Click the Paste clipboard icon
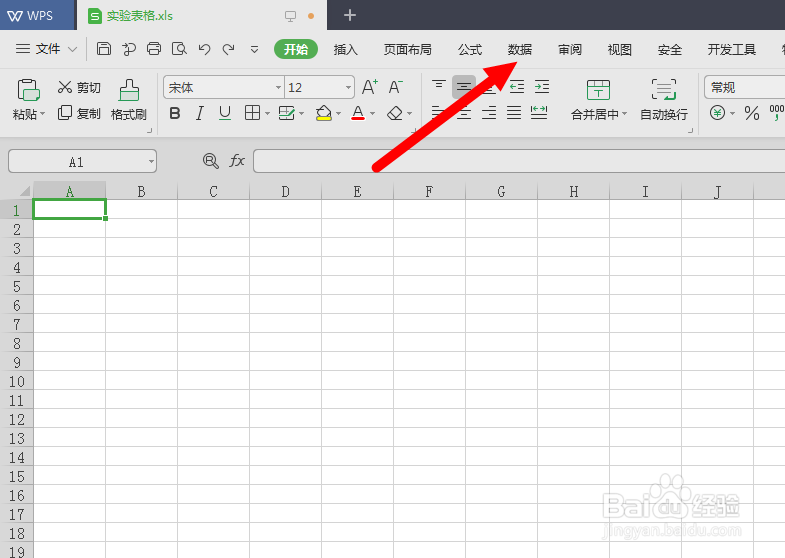Viewport: 785px width, 558px height. coord(28,90)
